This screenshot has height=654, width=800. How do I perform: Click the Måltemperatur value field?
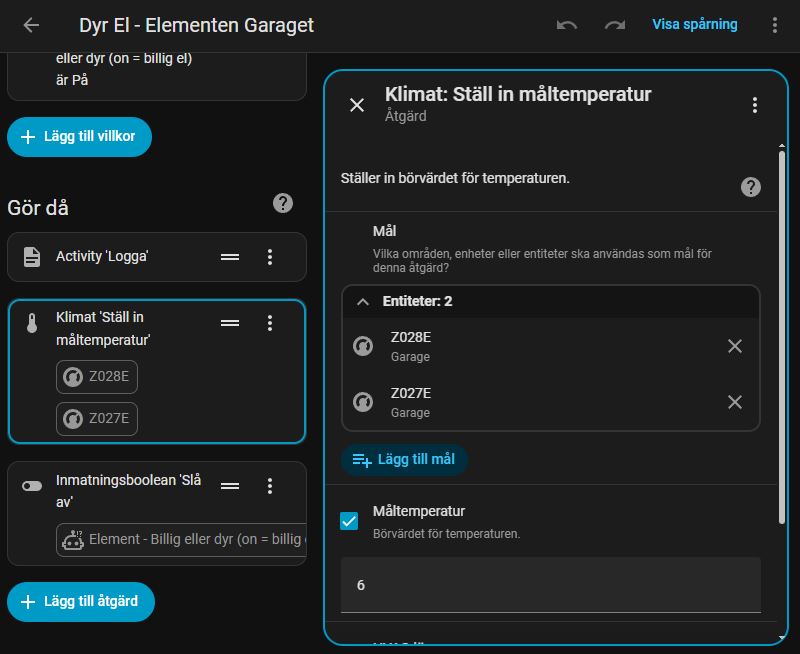tap(550, 585)
